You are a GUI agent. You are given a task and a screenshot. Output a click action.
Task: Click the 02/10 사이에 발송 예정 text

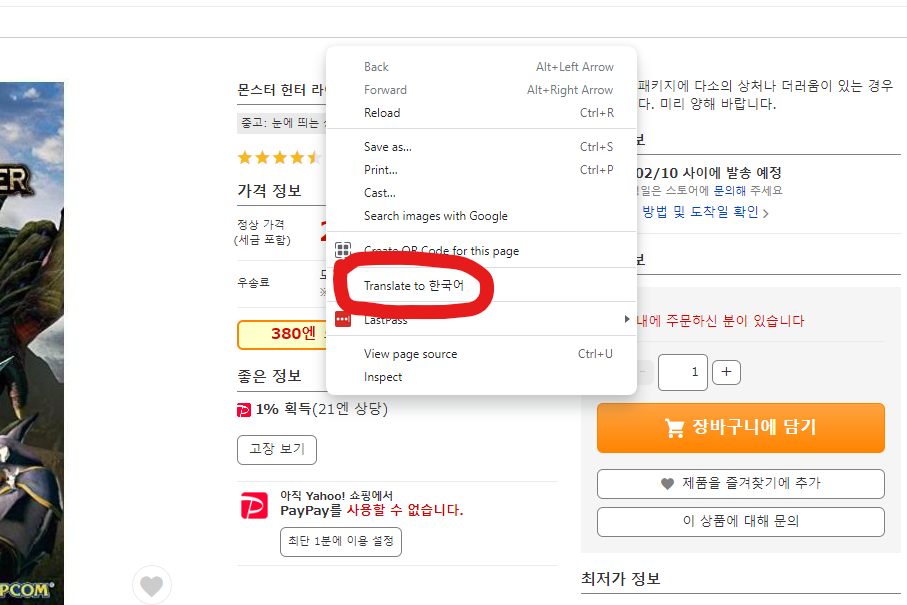click(x=709, y=172)
